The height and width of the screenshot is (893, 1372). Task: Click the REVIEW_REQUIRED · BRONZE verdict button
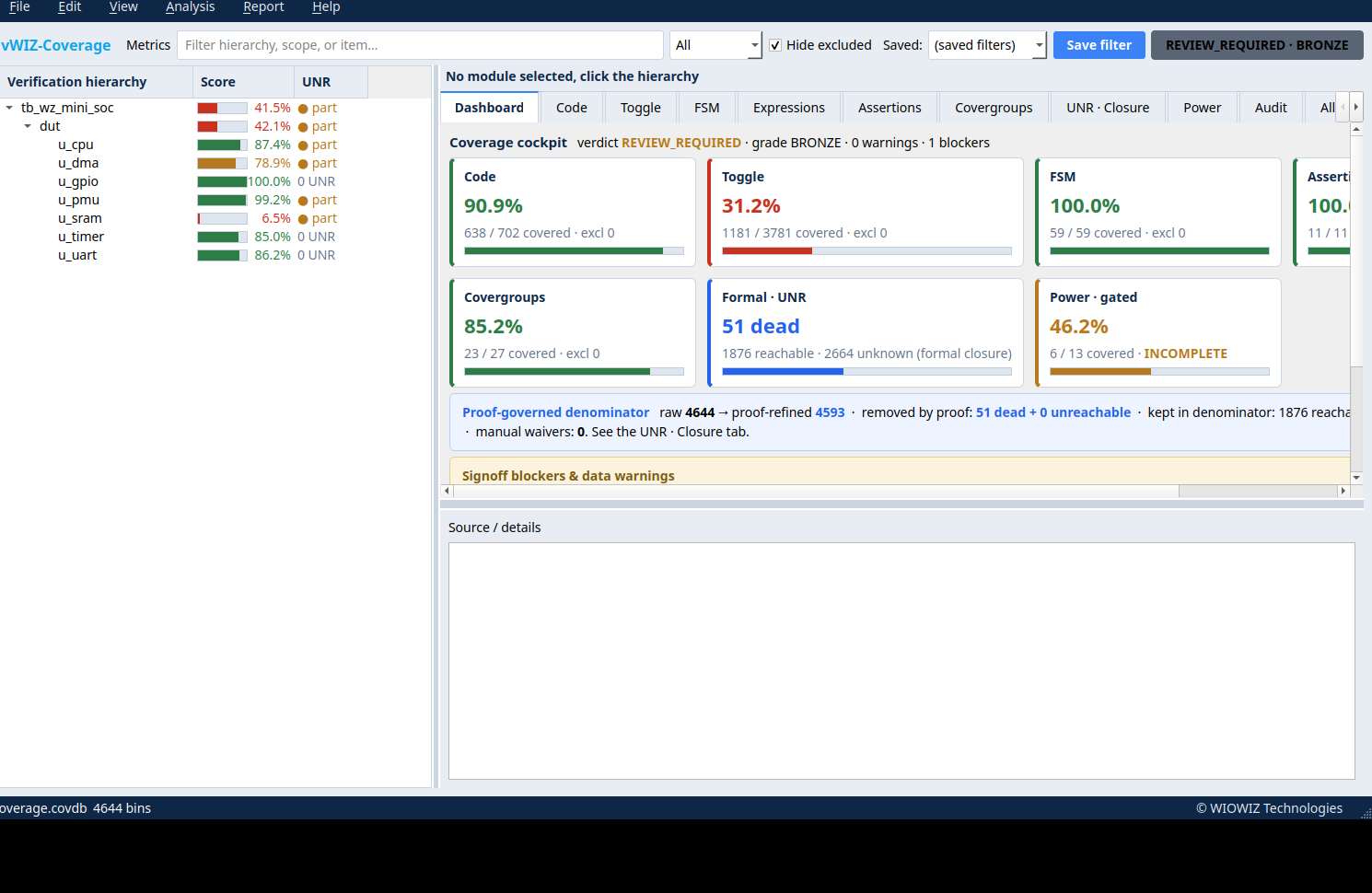coord(1257,45)
